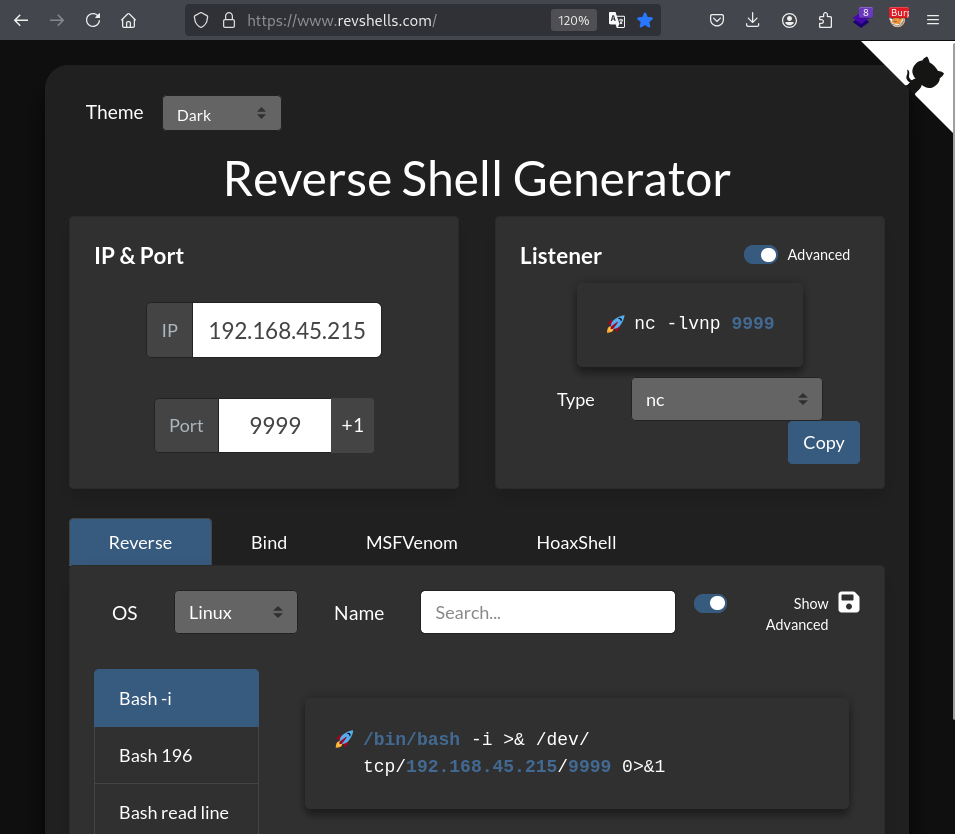955x834 pixels.
Task: Toggle the Listener Advanced switch
Action: (x=761, y=255)
